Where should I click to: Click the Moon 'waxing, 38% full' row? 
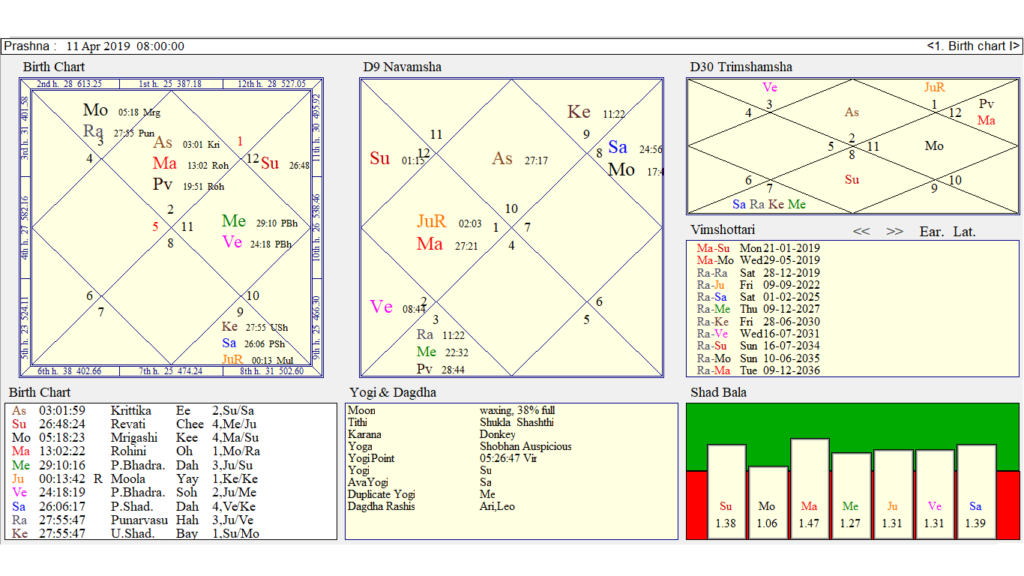tap(451, 411)
